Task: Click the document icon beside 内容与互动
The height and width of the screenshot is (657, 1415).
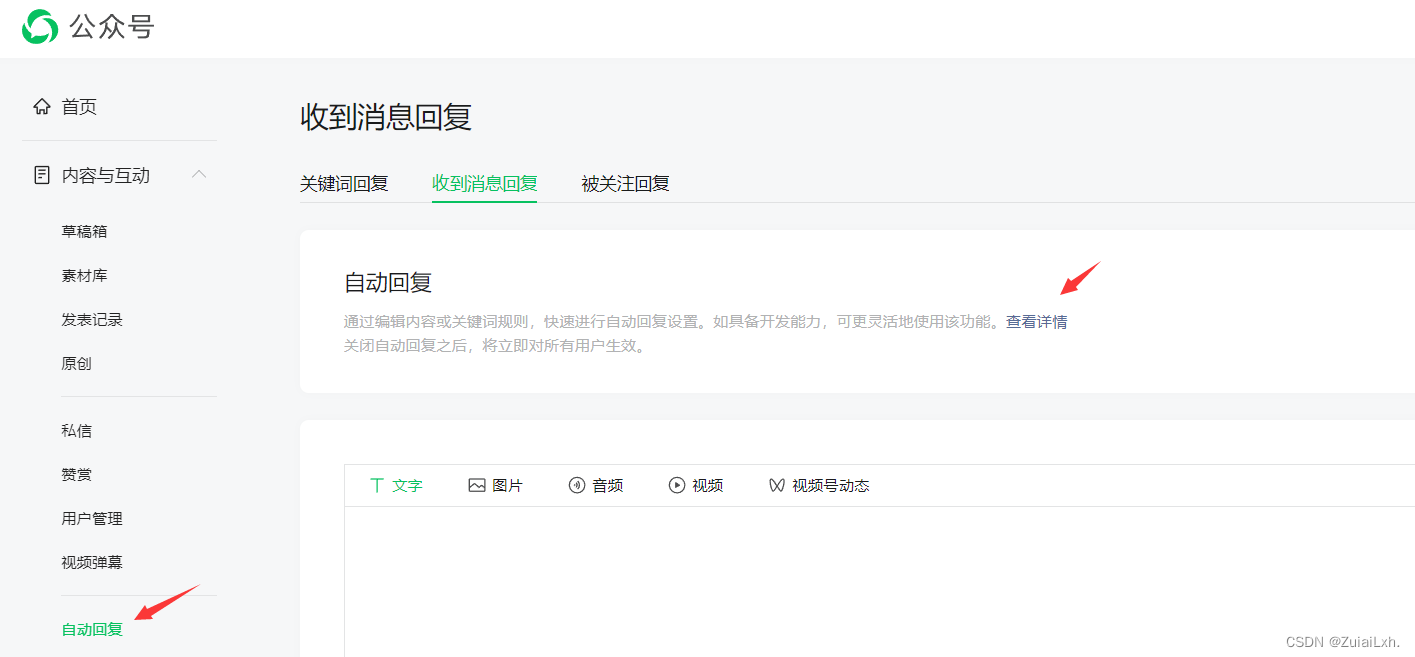Action: click(42, 175)
